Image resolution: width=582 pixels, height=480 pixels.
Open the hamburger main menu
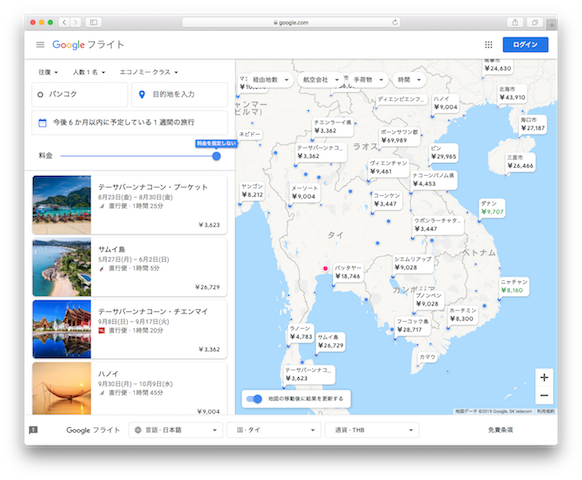click(40, 45)
